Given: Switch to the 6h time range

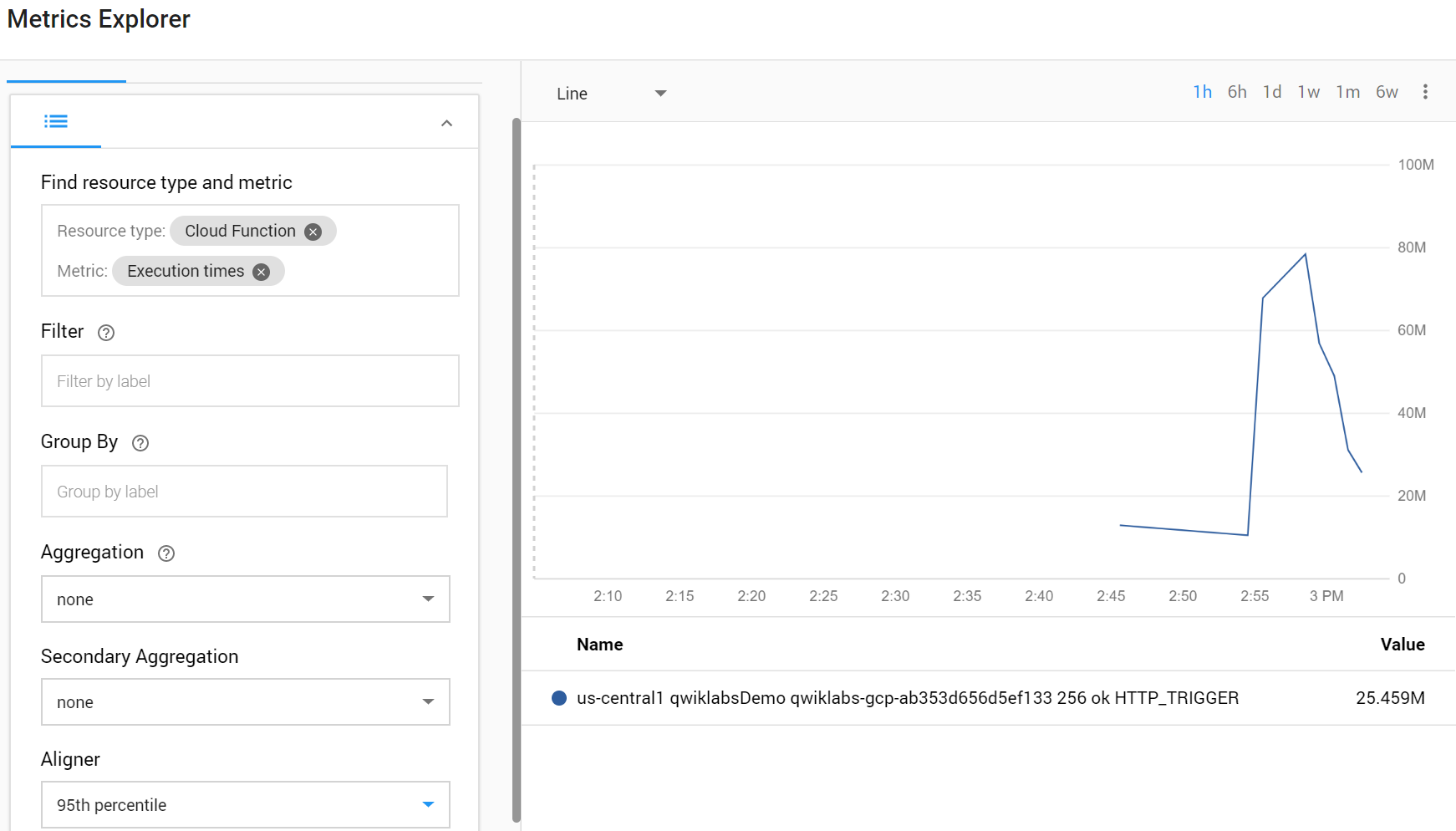Looking at the screenshot, I should coord(1236,92).
